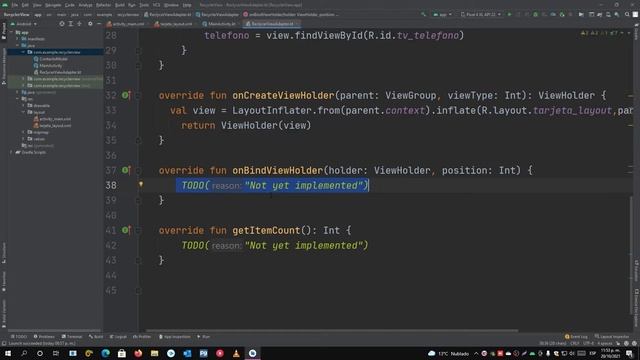Switch to the MainActivity.kt editor tab
This screenshot has height=360, width=640.
pyautogui.click(x=220, y=24)
